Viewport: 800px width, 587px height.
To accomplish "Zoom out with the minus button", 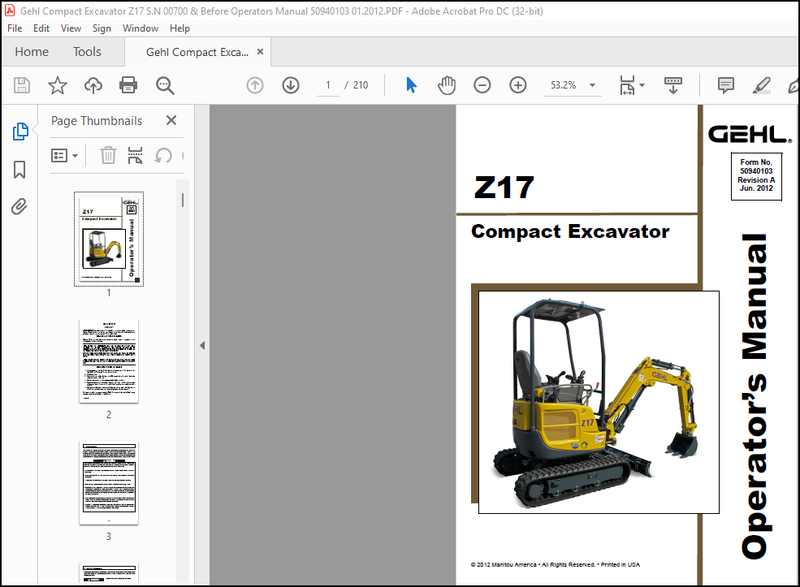I will [x=481, y=85].
